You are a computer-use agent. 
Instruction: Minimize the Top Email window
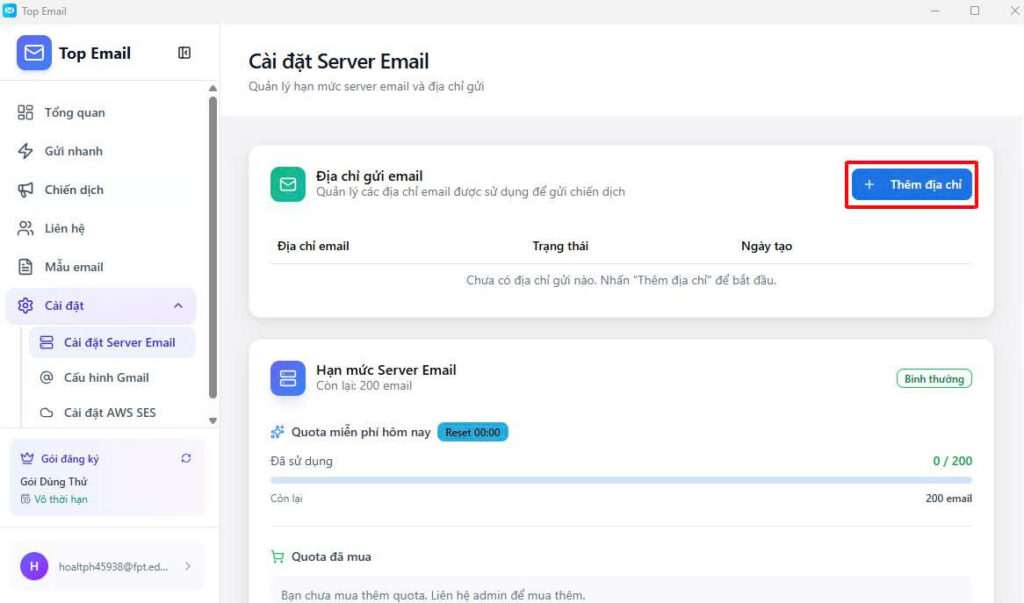point(935,10)
